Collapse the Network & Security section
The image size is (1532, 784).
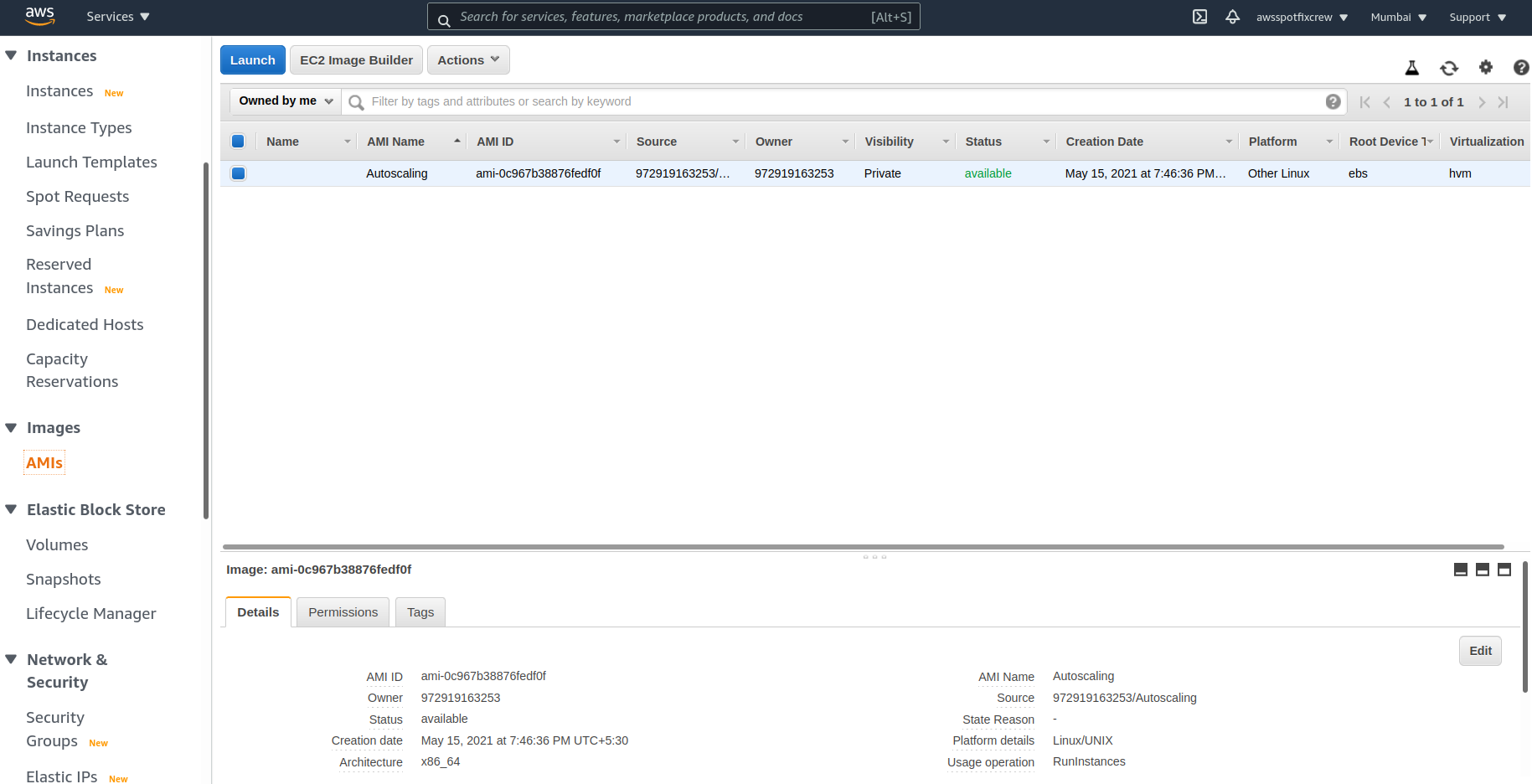(x=11, y=660)
